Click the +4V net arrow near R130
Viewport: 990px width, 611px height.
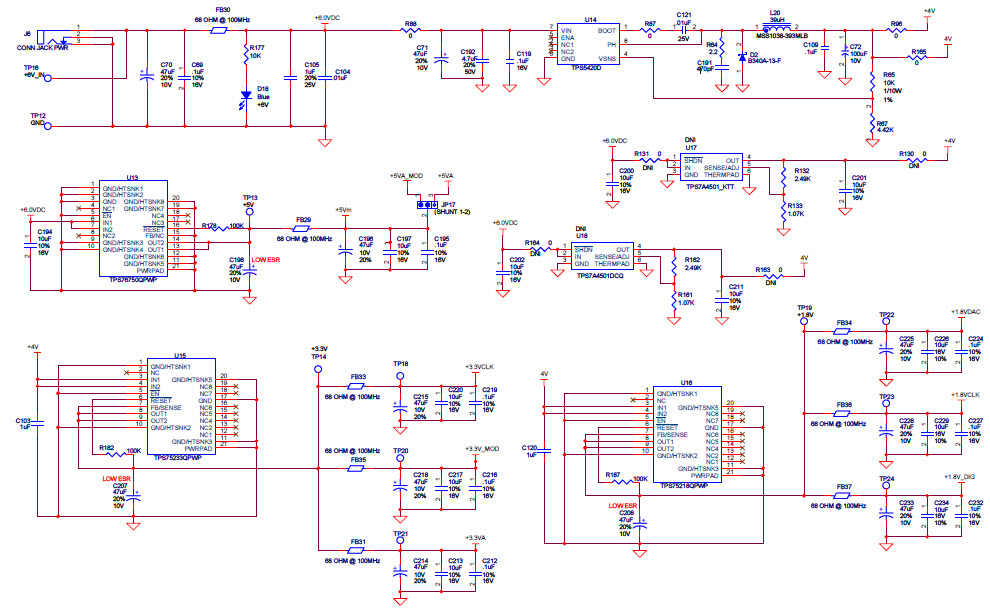[950, 144]
